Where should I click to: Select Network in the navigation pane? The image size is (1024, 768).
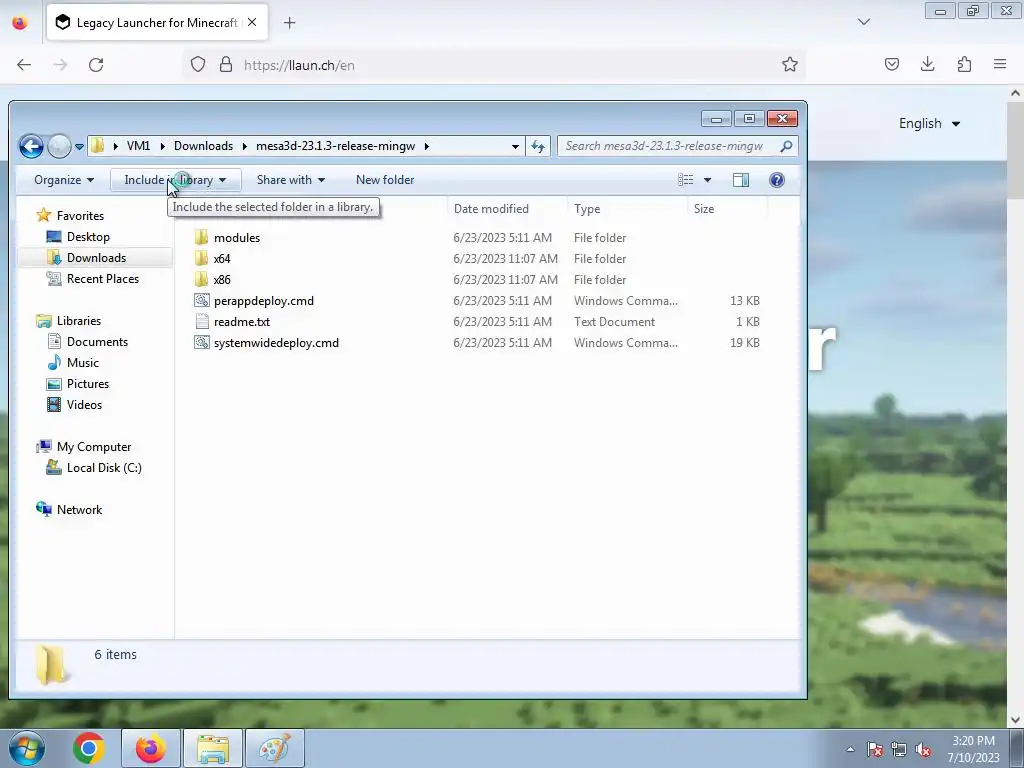79,510
